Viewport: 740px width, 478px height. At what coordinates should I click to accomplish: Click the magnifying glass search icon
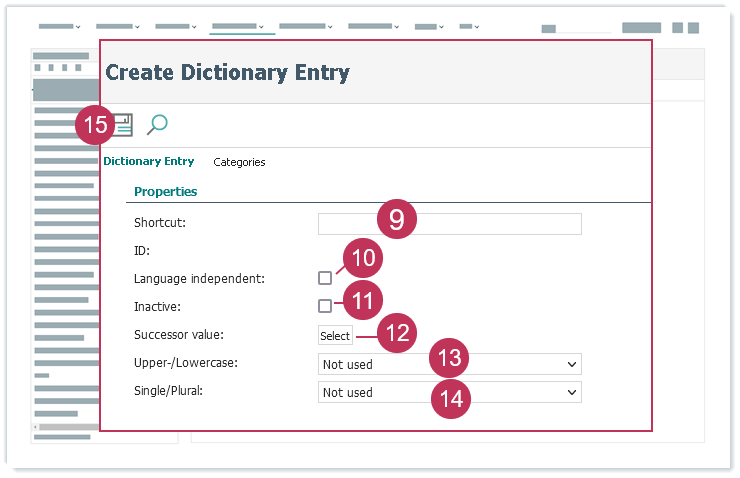(x=157, y=124)
